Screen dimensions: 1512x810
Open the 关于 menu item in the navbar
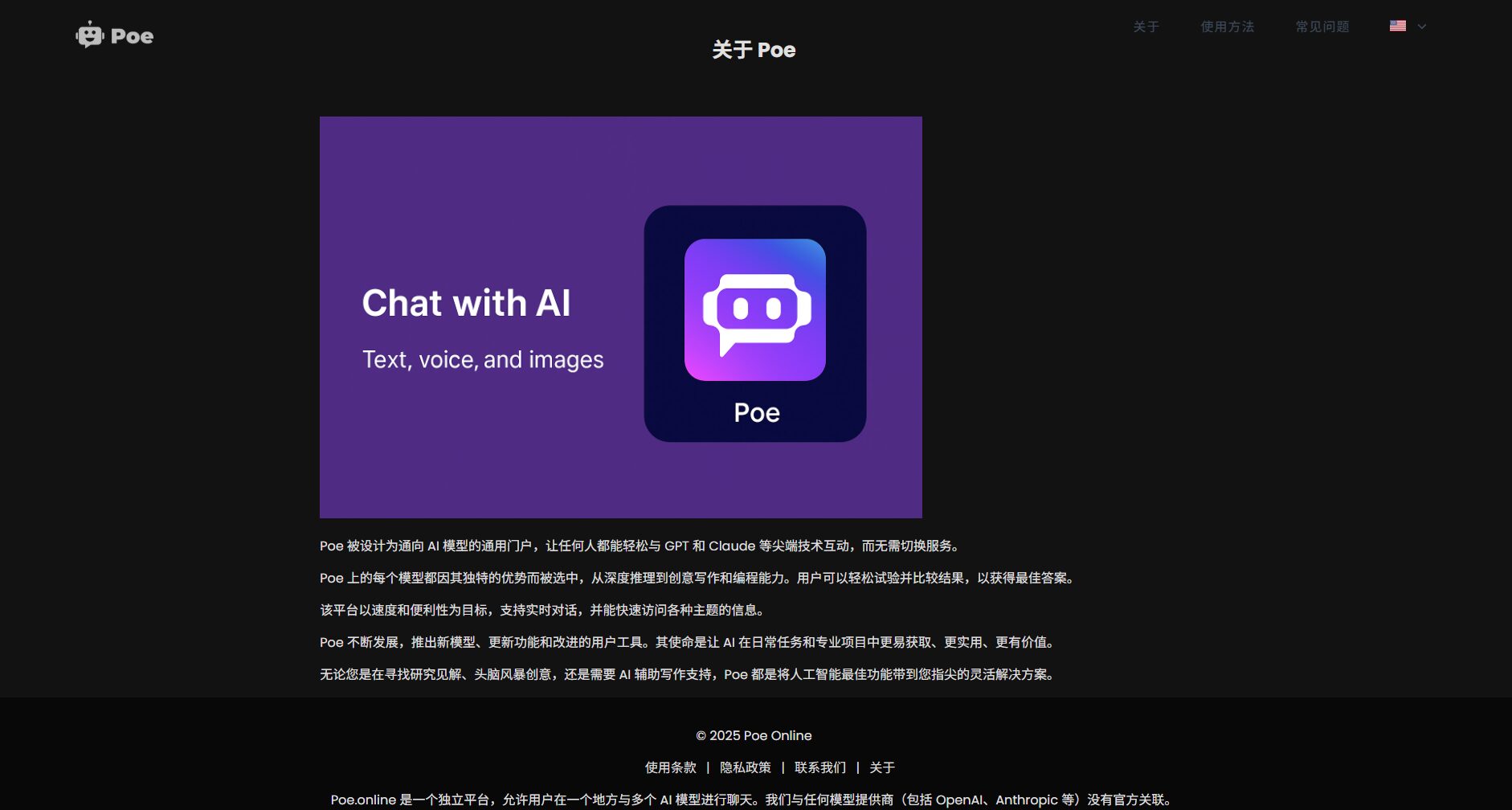point(1144,27)
